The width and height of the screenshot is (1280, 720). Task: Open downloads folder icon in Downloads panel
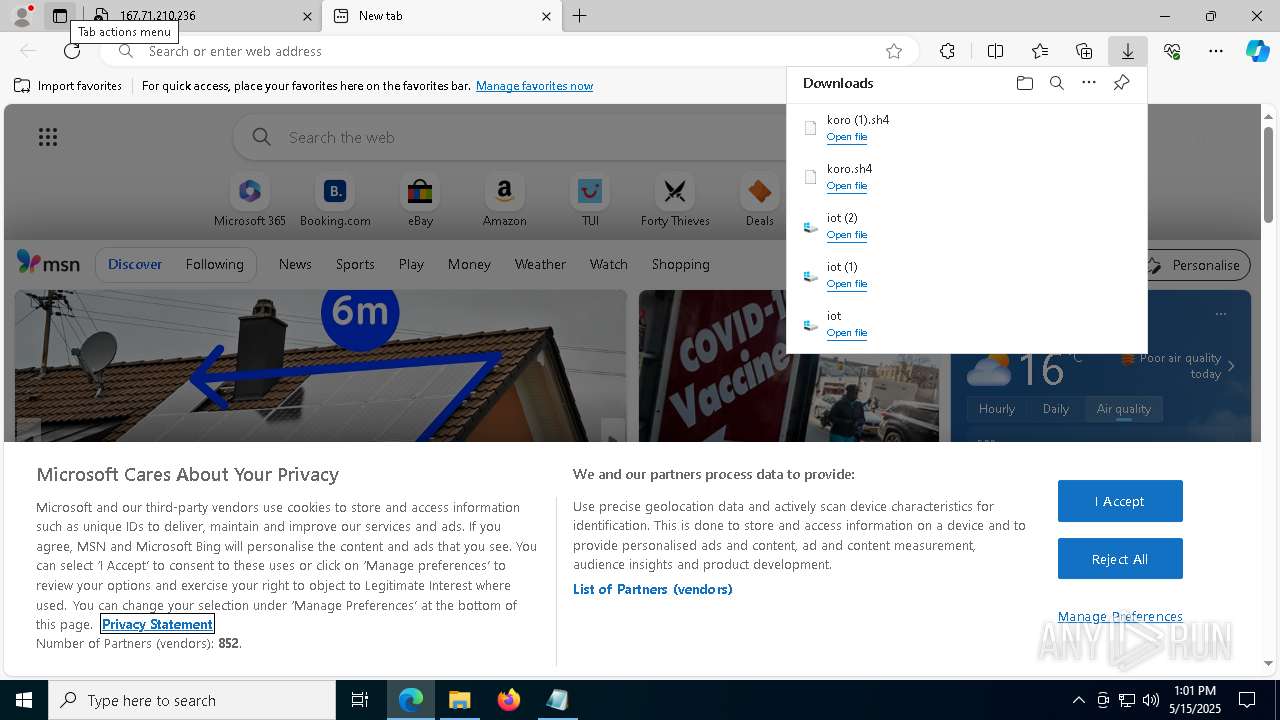(x=1024, y=83)
